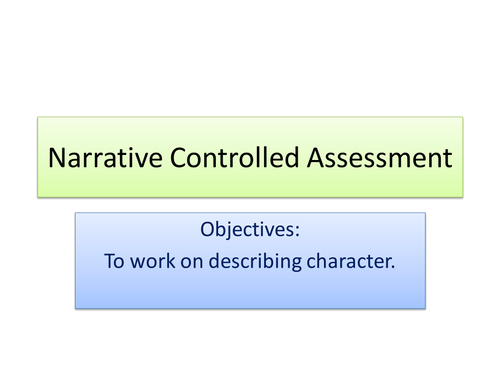Click the word "Assessment" in the title
Image resolution: width=500 pixels, height=375 pixels.
379,158
